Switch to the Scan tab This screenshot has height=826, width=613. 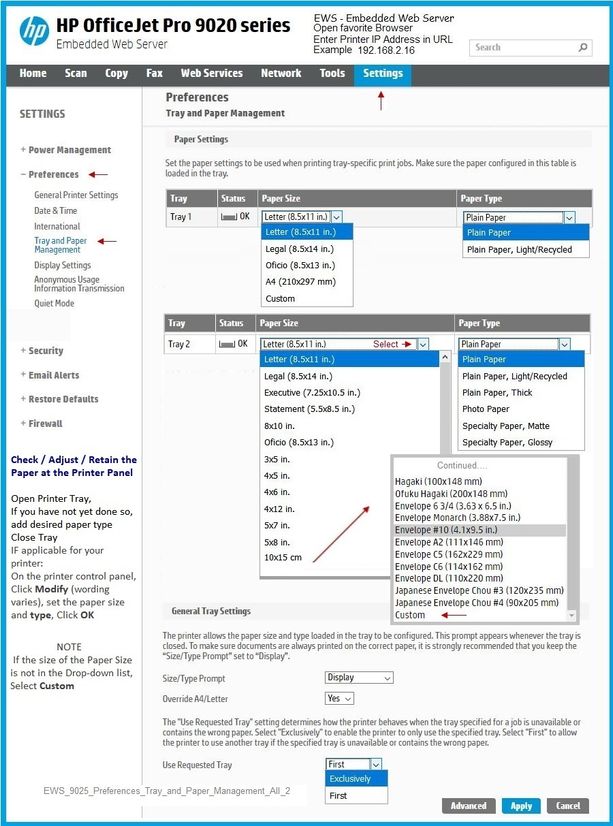76,73
